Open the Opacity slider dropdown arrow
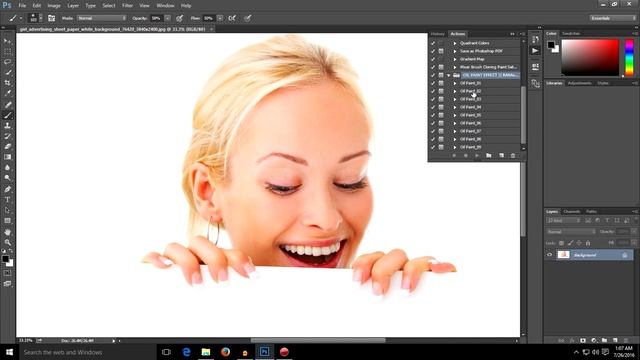Viewport: 640px width, 360px height. (x=167, y=18)
